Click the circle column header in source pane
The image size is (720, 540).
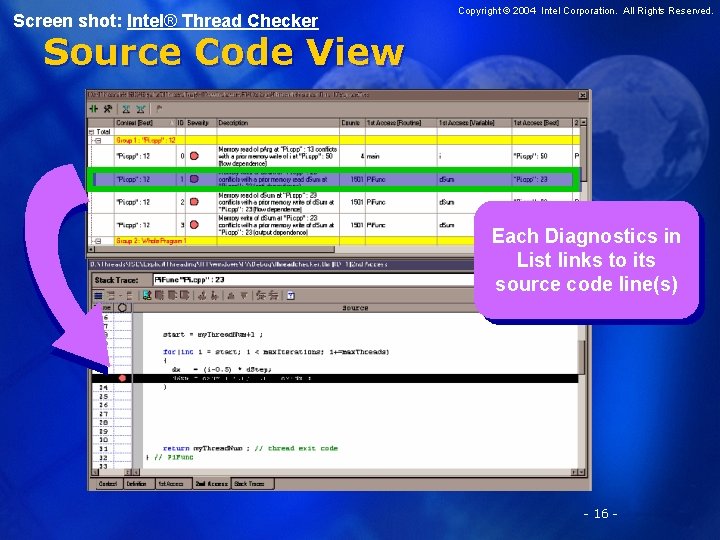(122, 308)
